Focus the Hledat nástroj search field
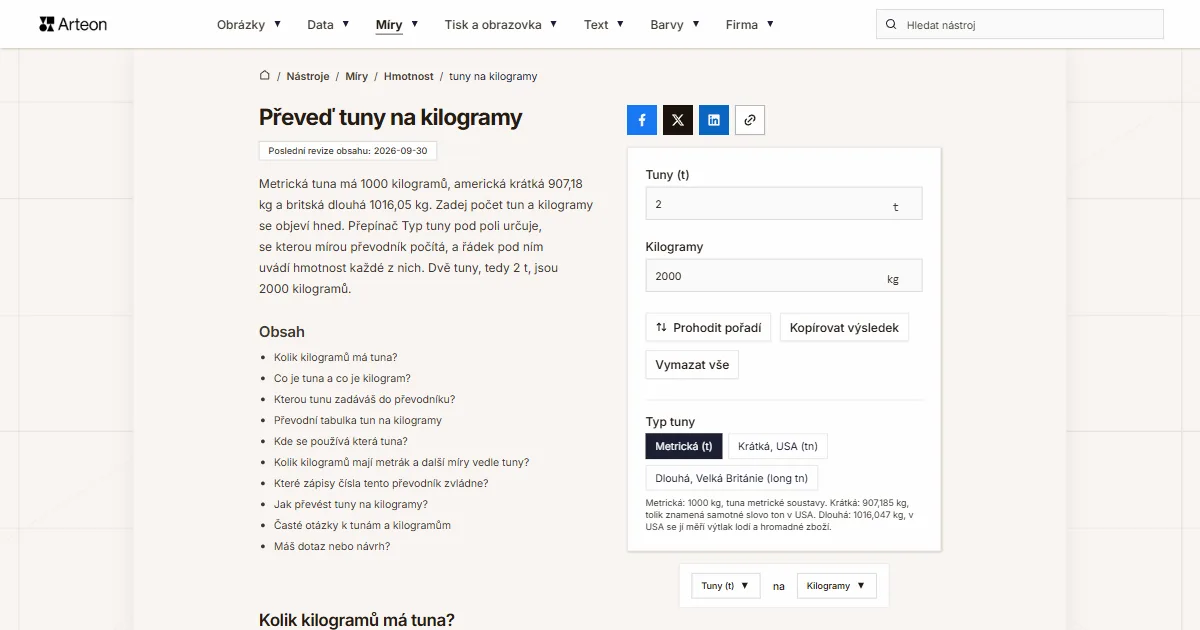 click(x=1020, y=24)
